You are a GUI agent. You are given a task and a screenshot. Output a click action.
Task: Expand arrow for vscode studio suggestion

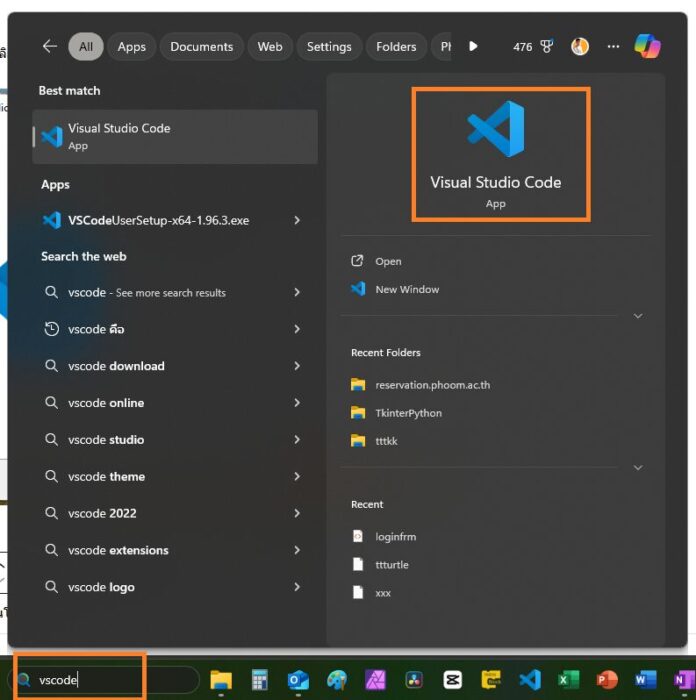tap(297, 440)
